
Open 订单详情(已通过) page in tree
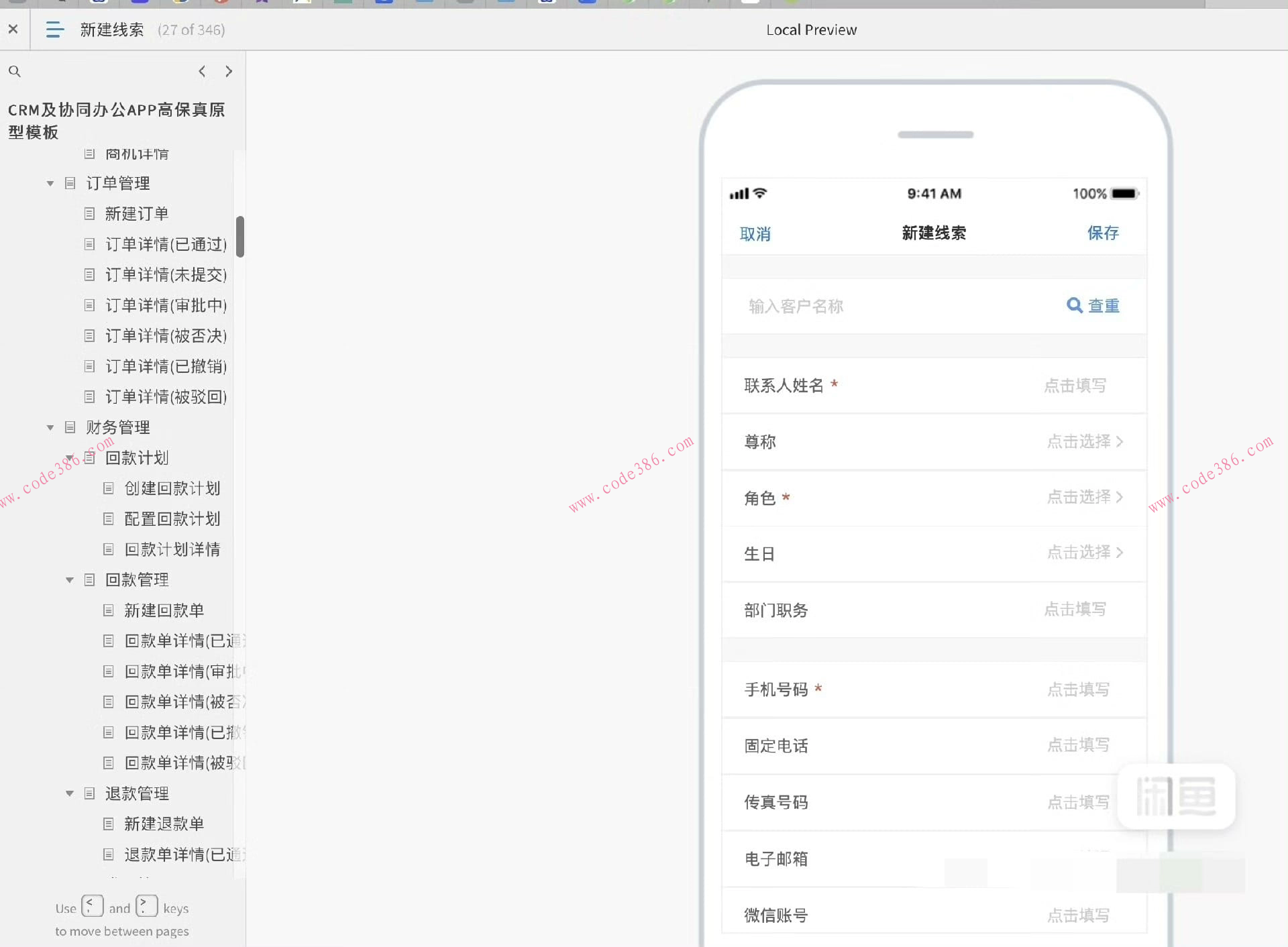[x=166, y=244]
